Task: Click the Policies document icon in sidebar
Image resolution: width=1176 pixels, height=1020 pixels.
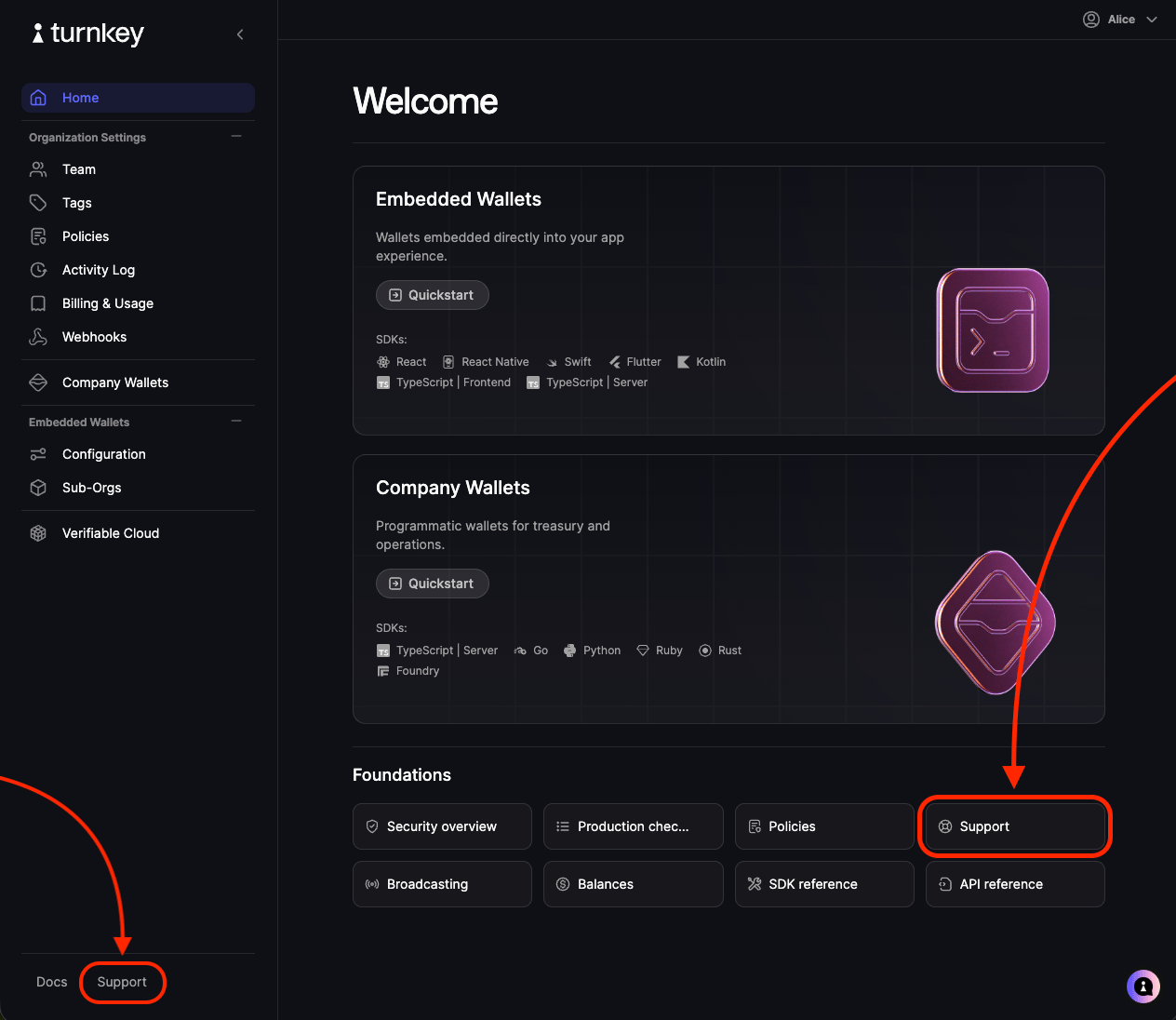Action: click(38, 236)
